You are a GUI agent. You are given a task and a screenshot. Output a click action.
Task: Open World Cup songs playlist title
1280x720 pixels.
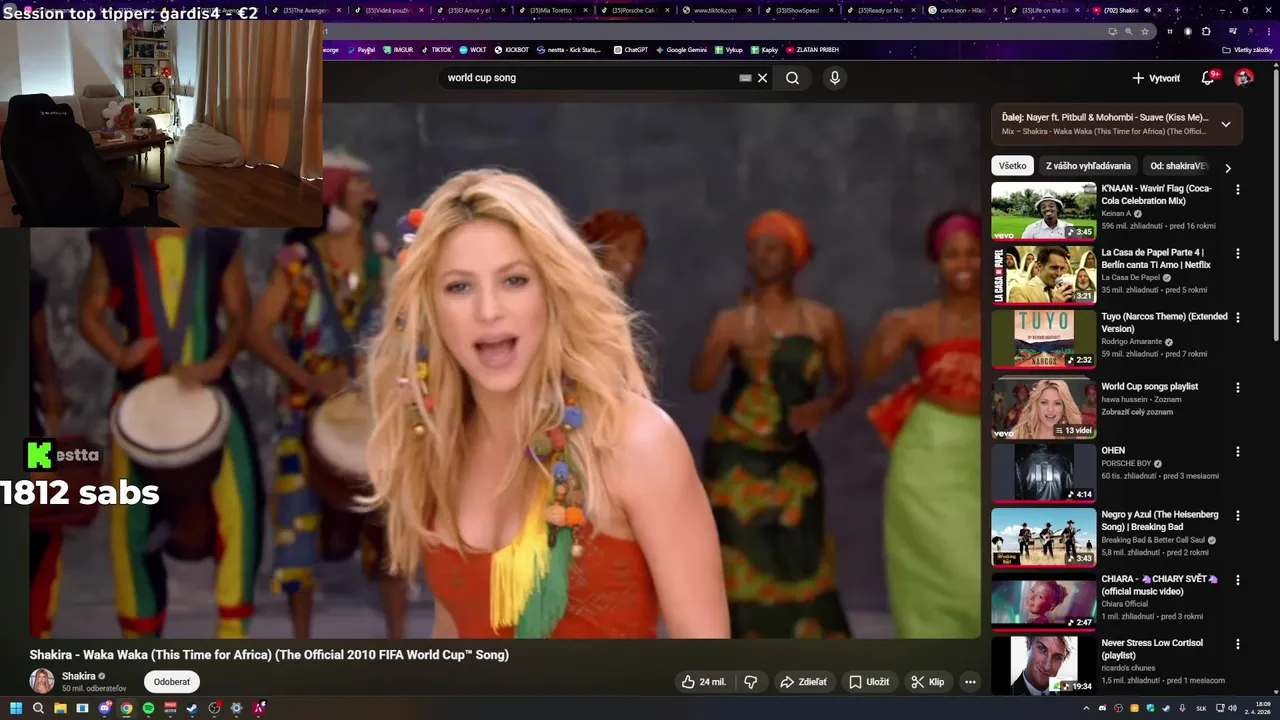1150,386
